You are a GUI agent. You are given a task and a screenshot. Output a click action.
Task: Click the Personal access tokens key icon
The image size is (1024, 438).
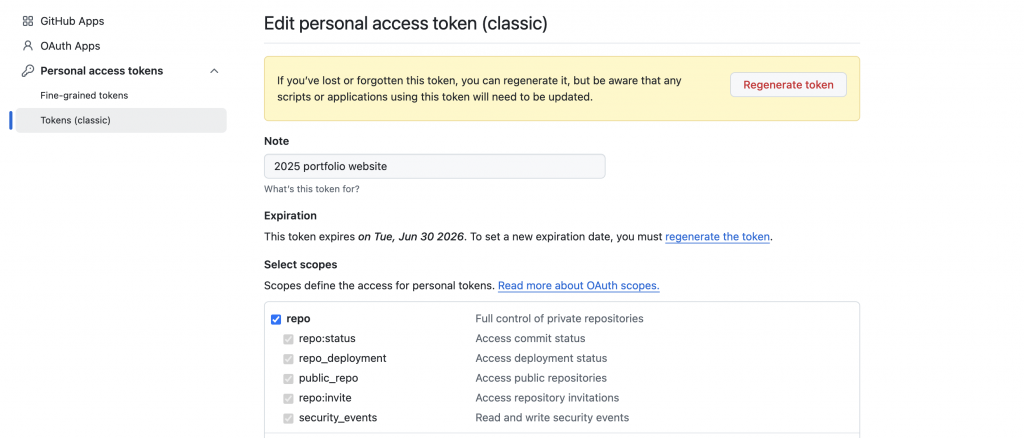click(x=28, y=71)
